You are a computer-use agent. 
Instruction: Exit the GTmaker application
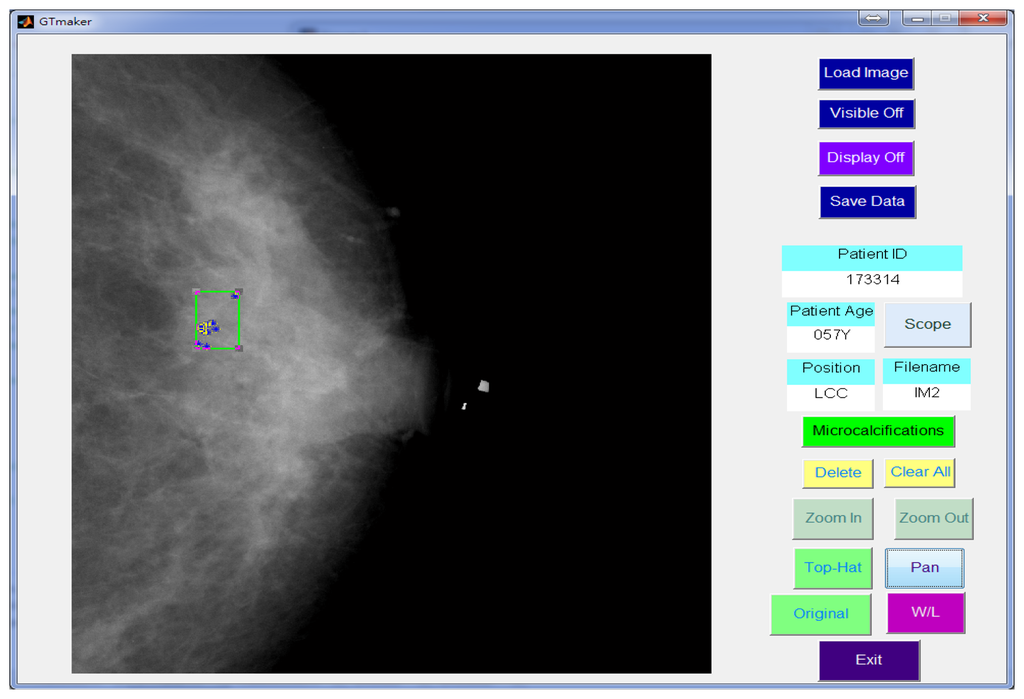coord(869,660)
